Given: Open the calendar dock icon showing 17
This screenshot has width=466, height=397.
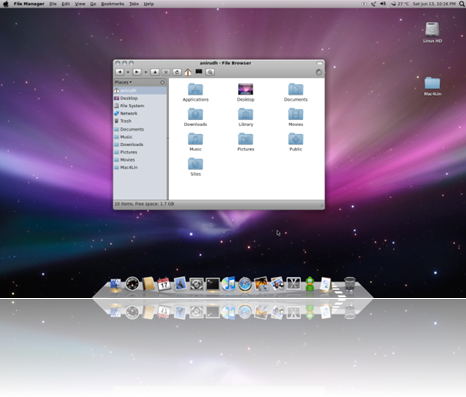Looking at the screenshot, I should coord(164,284).
